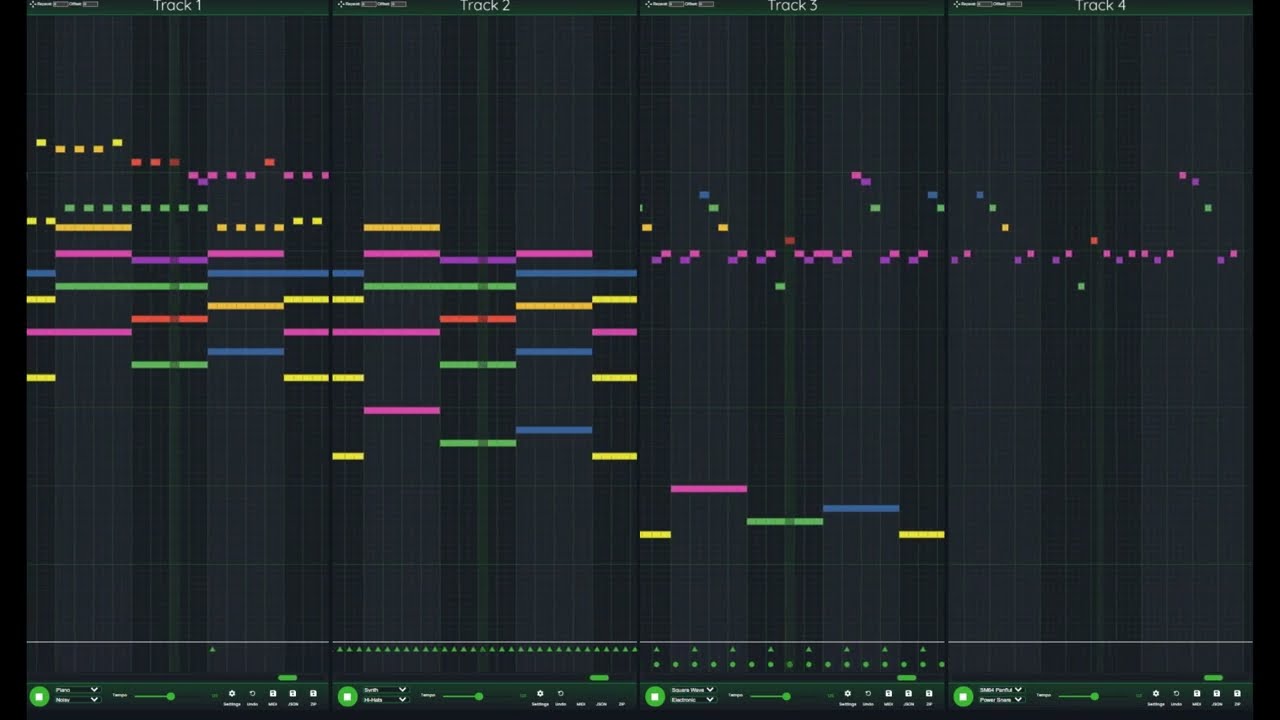
Task: Stop playback on Track 4
Action: click(963, 696)
